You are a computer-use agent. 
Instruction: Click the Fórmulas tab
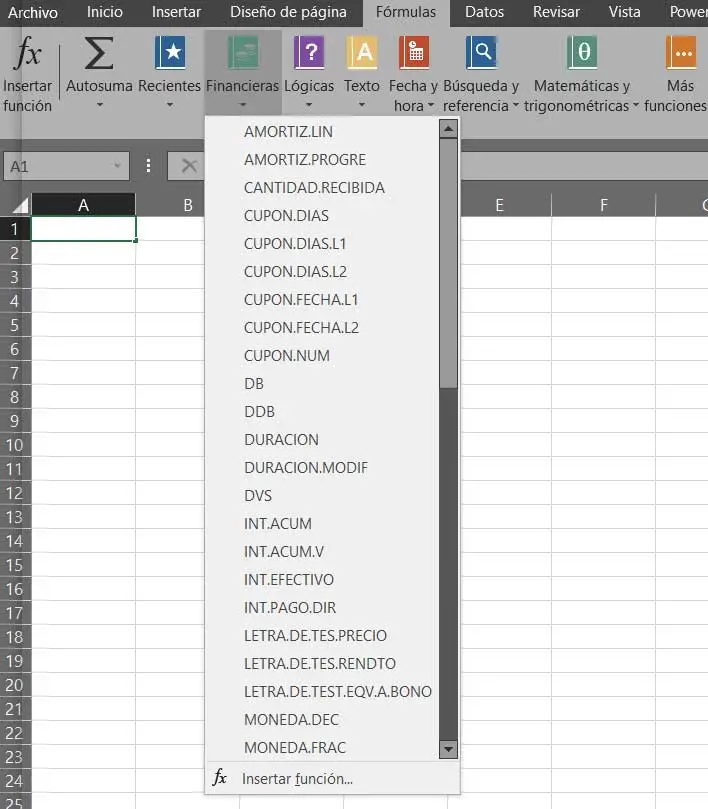(406, 12)
